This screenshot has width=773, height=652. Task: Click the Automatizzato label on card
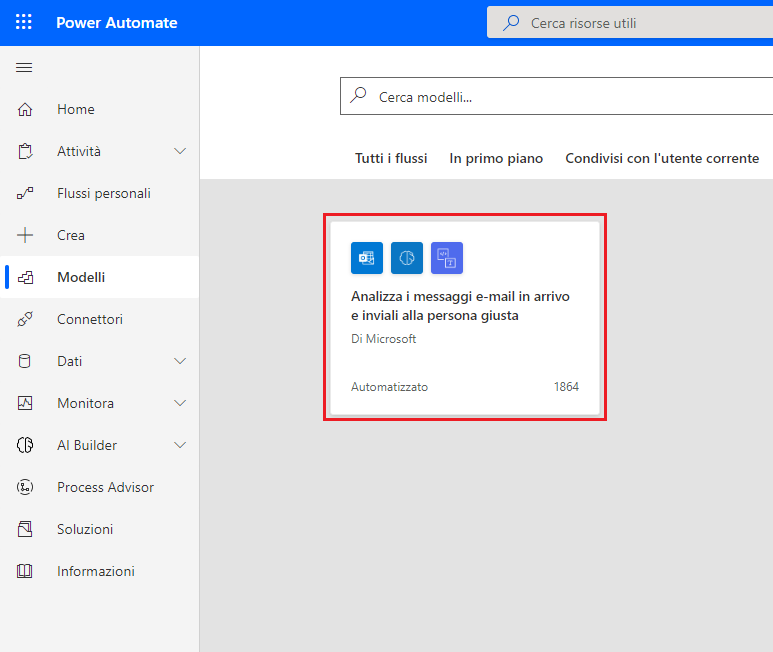pos(389,387)
